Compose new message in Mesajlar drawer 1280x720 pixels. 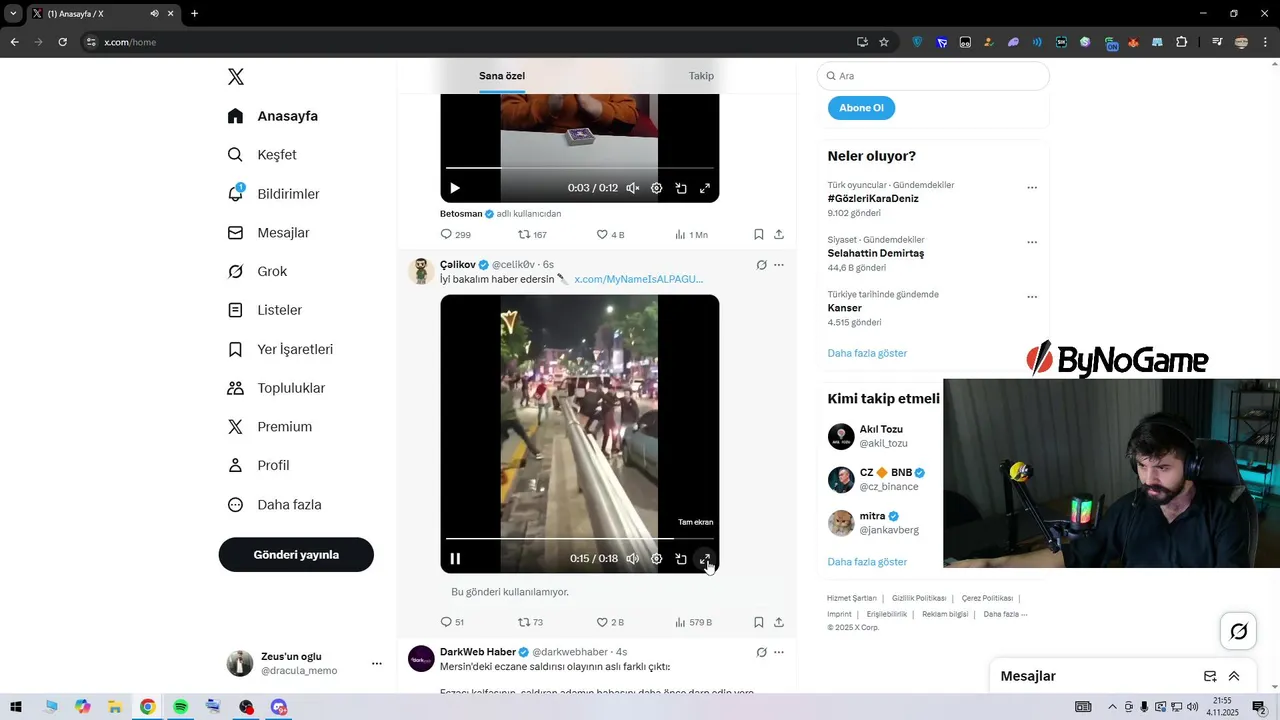1210,676
